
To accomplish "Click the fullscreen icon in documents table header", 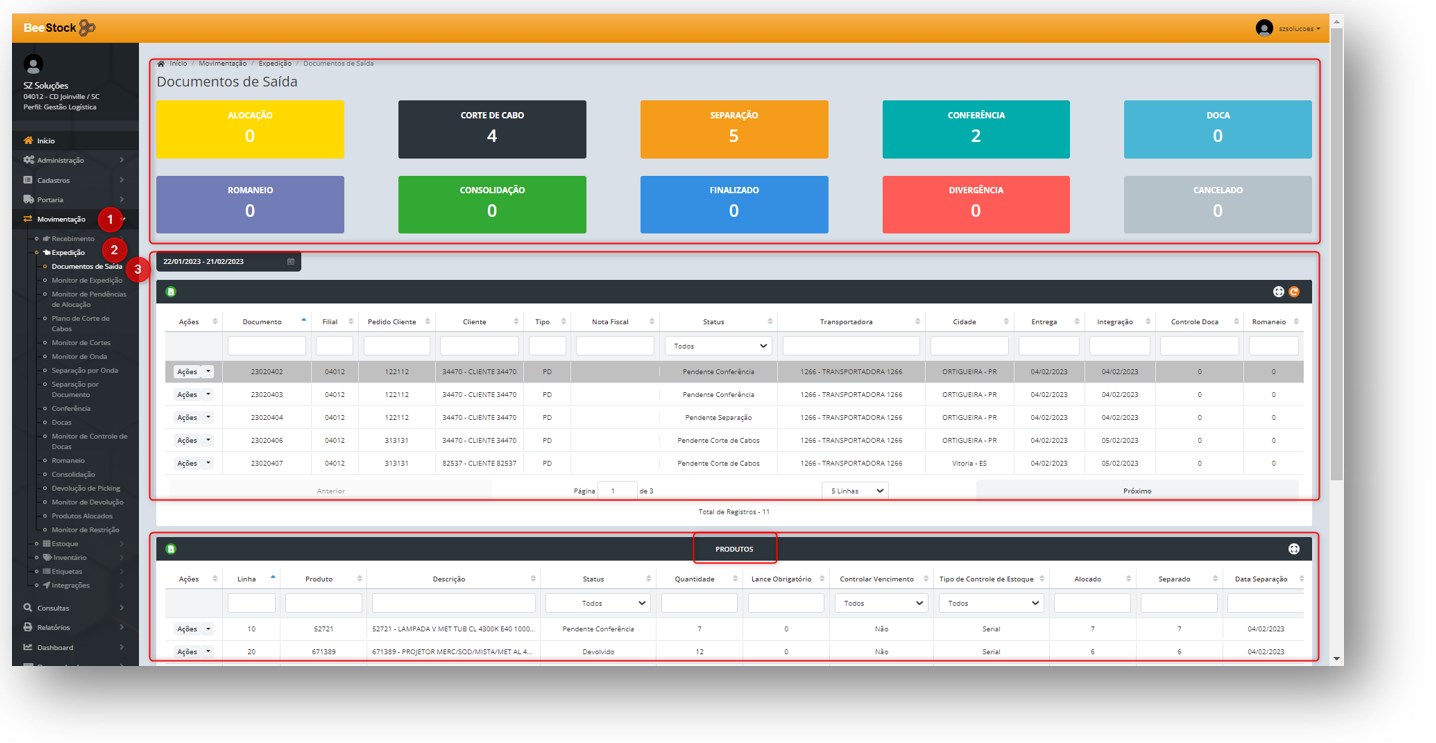I will coord(1278,292).
